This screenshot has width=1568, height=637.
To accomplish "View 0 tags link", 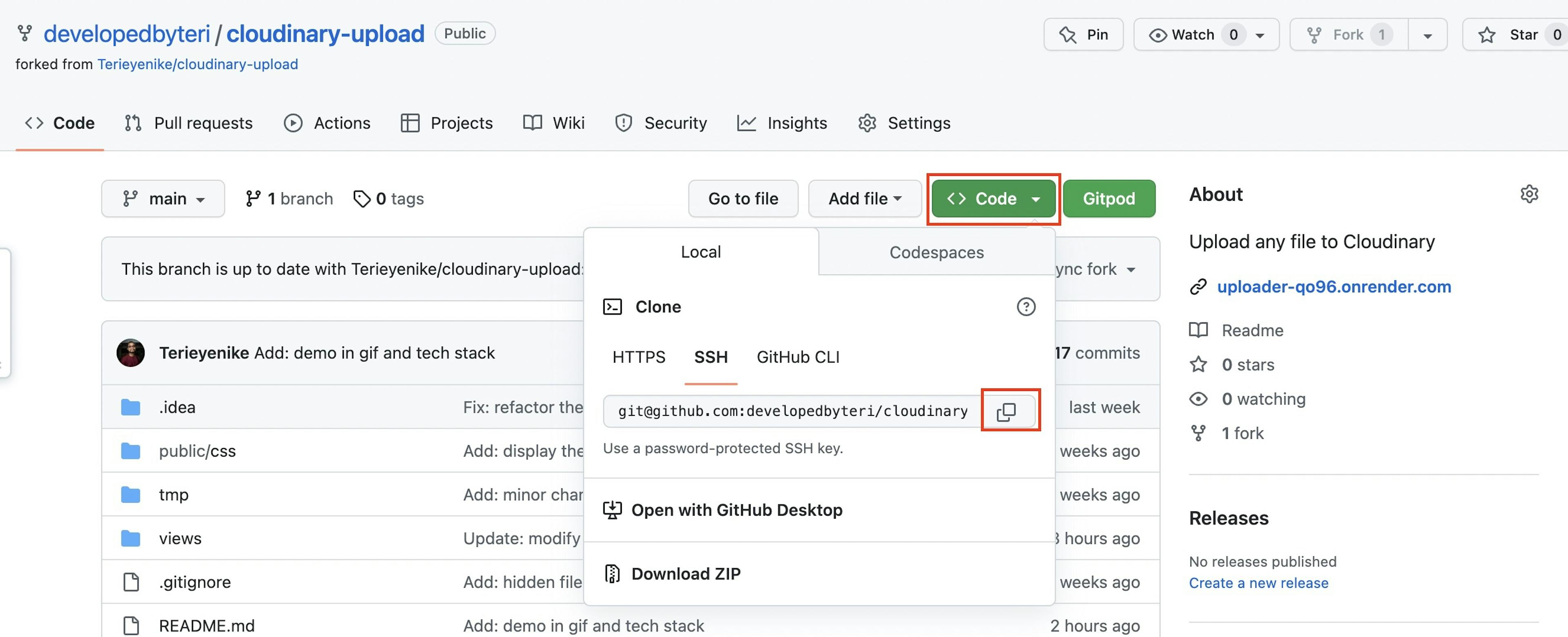I will 388,198.
